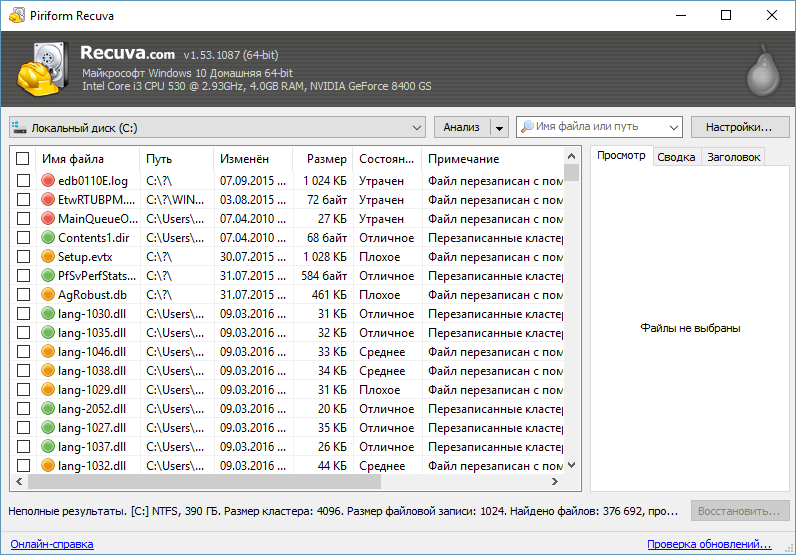
Task: Switch to the Заголовок tab
Action: click(733, 157)
